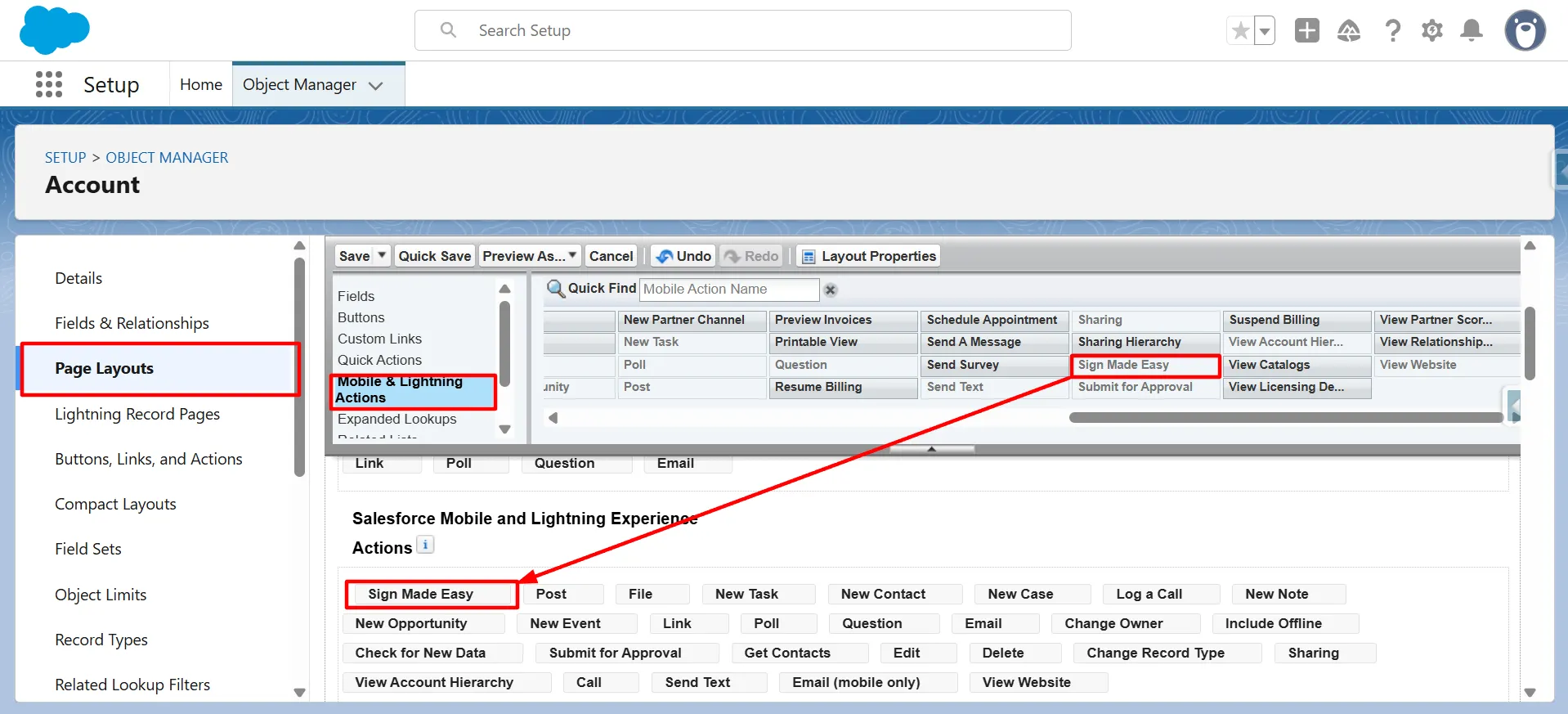Select View Catalogs in palette
The height and width of the screenshot is (714, 1568).
pyautogui.click(x=1297, y=365)
